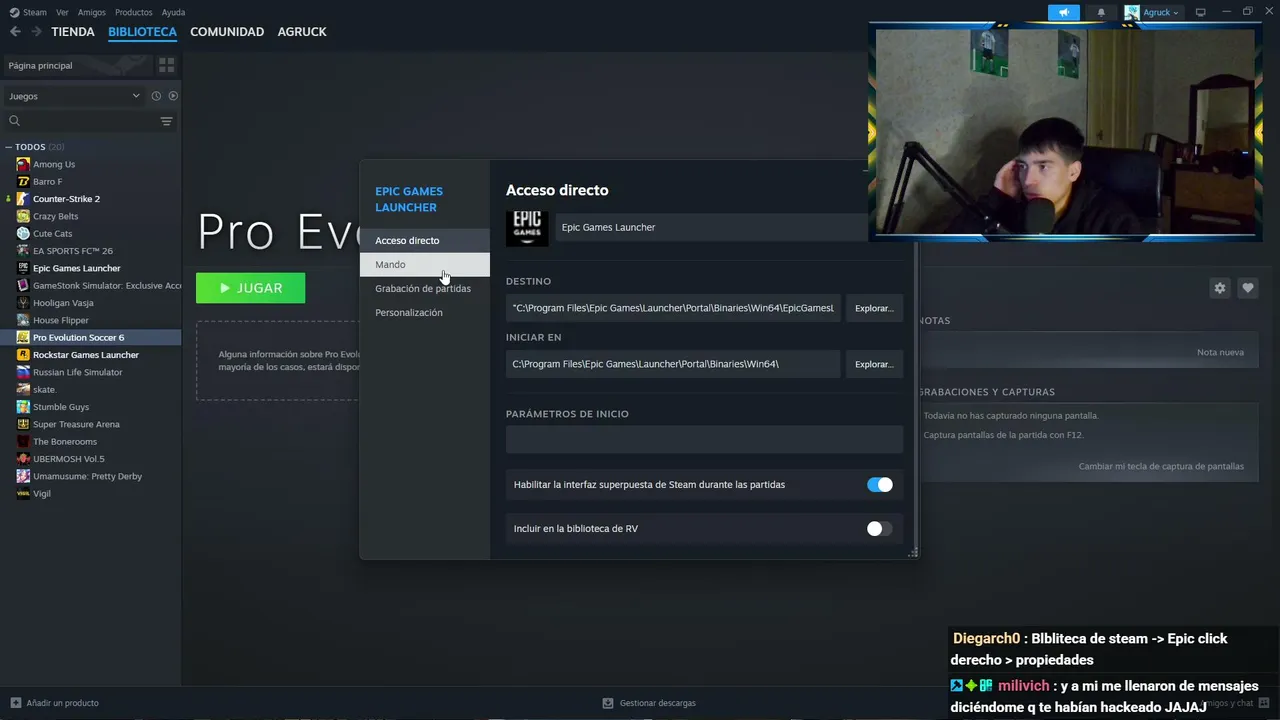Click the Cute Cats game icon

23,234
